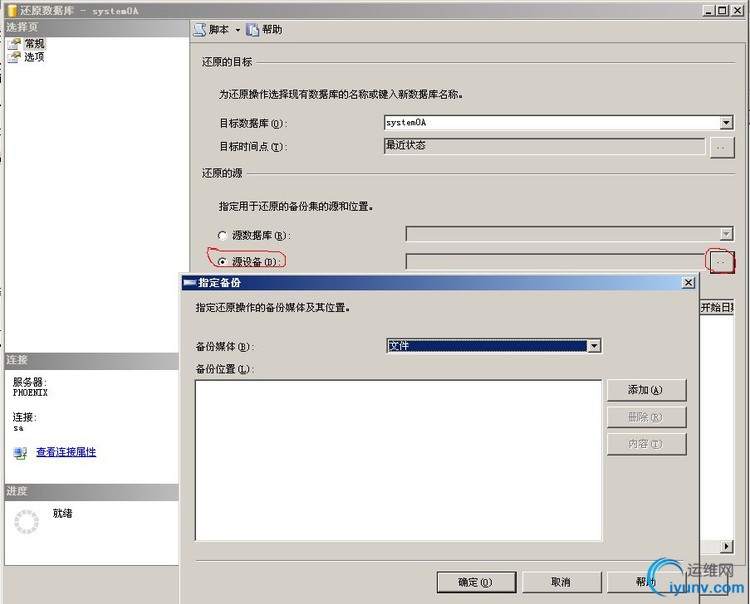The image size is (750, 604).
Task: Click the 源设备 path field
Action: (555, 262)
